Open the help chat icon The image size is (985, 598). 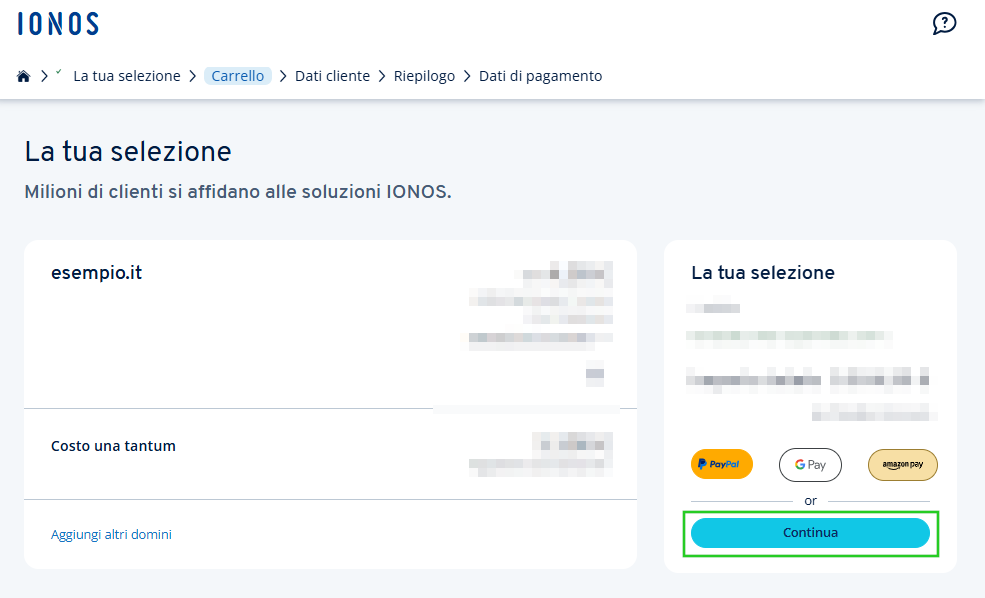click(x=944, y=24)
